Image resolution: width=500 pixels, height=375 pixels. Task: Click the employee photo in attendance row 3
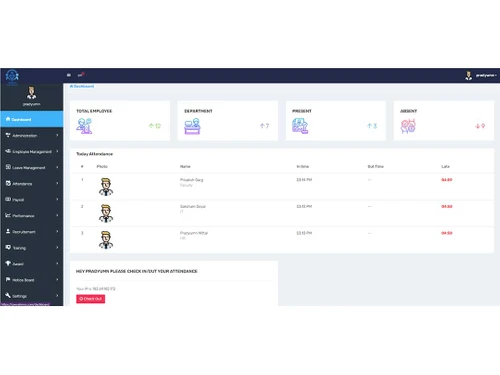click(106, 240)
